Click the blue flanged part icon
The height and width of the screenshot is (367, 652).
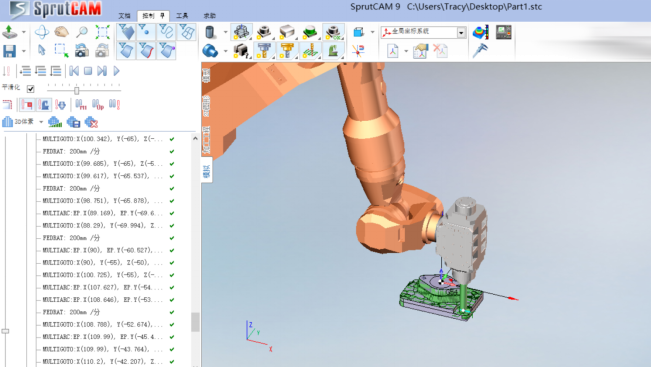point(211,51)
